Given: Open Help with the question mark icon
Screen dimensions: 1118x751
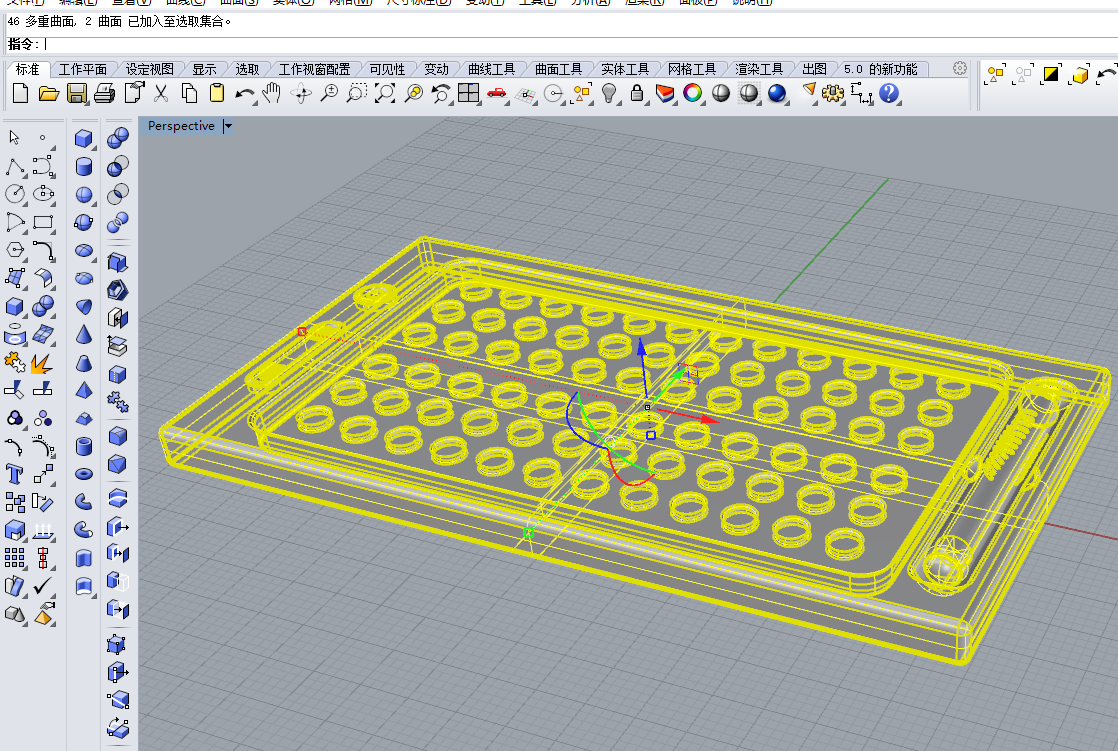Looking at the screenshot, I should tap(888, 93).
